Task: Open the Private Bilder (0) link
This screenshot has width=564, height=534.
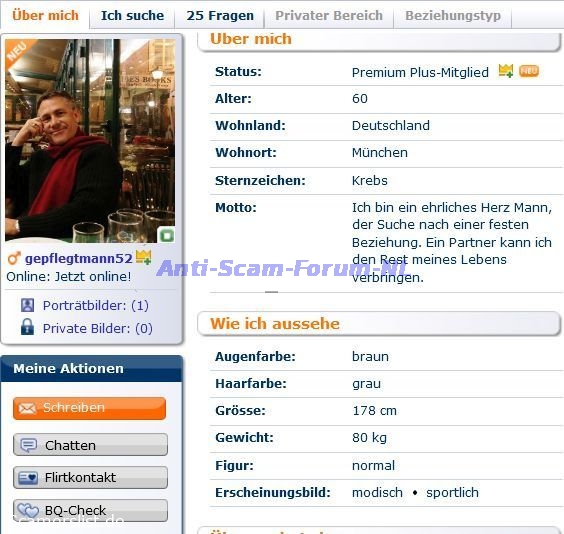Action: (97, 328)
